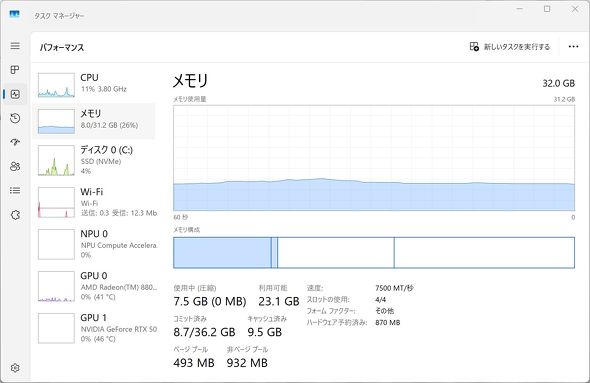This screenshot has height=383, width=590.
Task: Click the new task icon
Action: (474, 47)
